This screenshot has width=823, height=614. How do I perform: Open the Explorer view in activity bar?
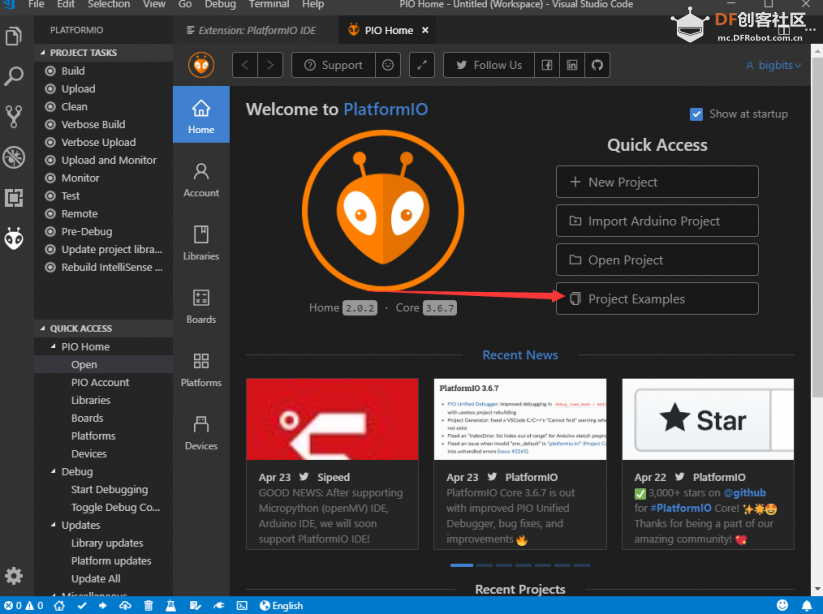pyautogui.click(x=14, y=36)
